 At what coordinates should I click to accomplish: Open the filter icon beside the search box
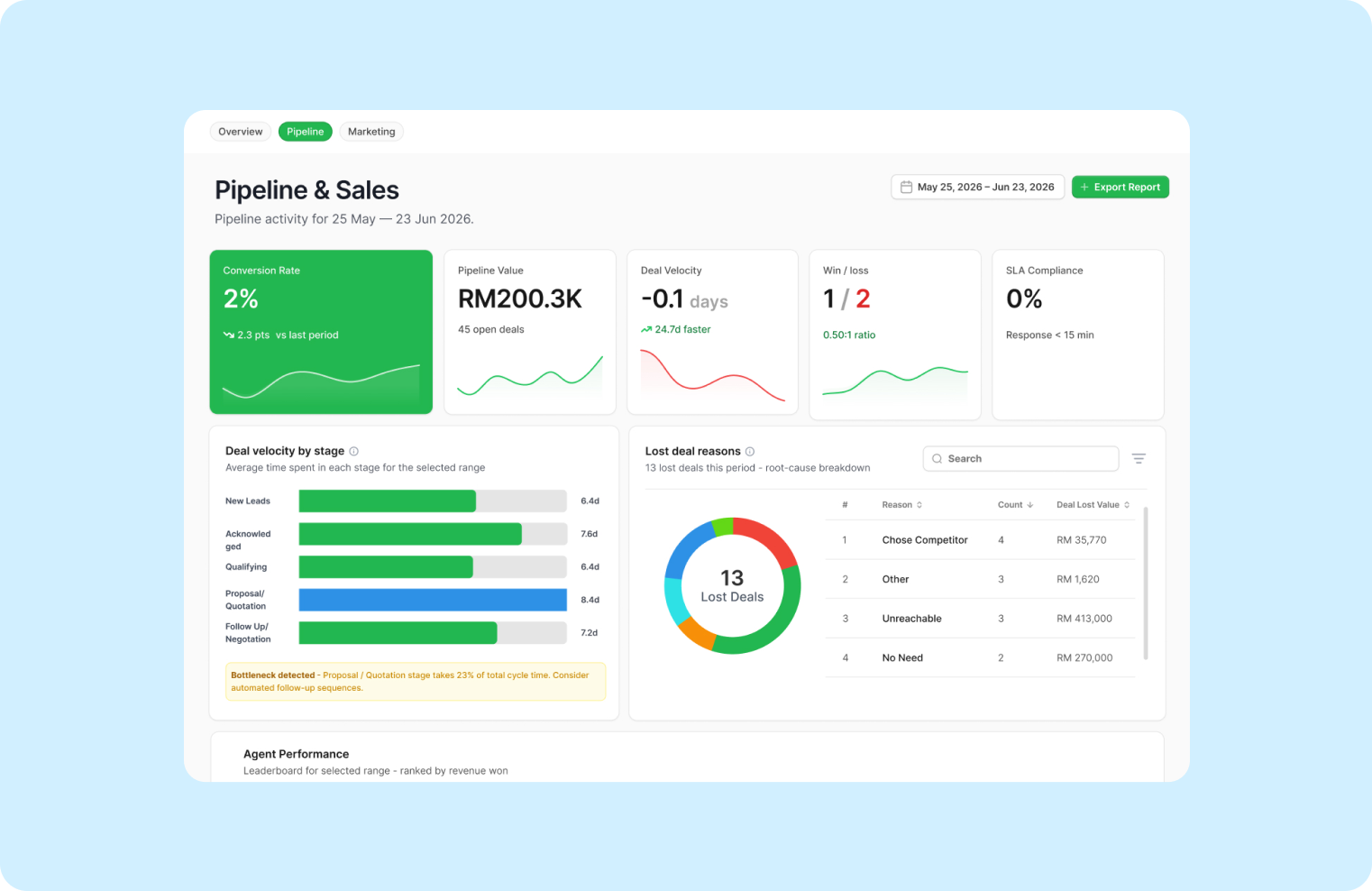click(x=1139, y=459)
